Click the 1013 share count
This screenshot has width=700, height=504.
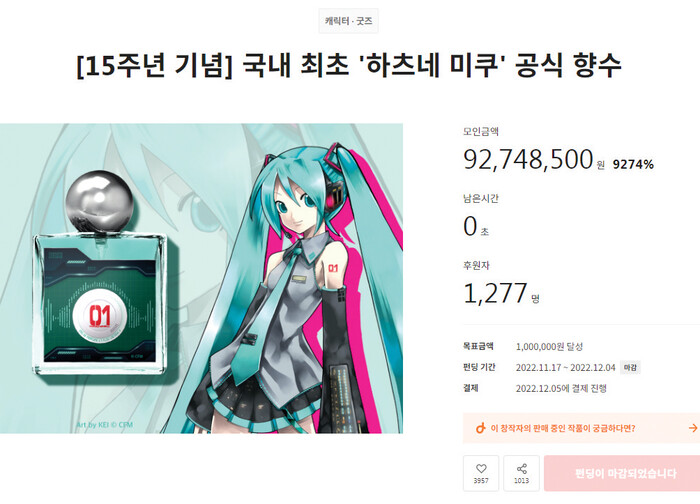tap(521, 481)
